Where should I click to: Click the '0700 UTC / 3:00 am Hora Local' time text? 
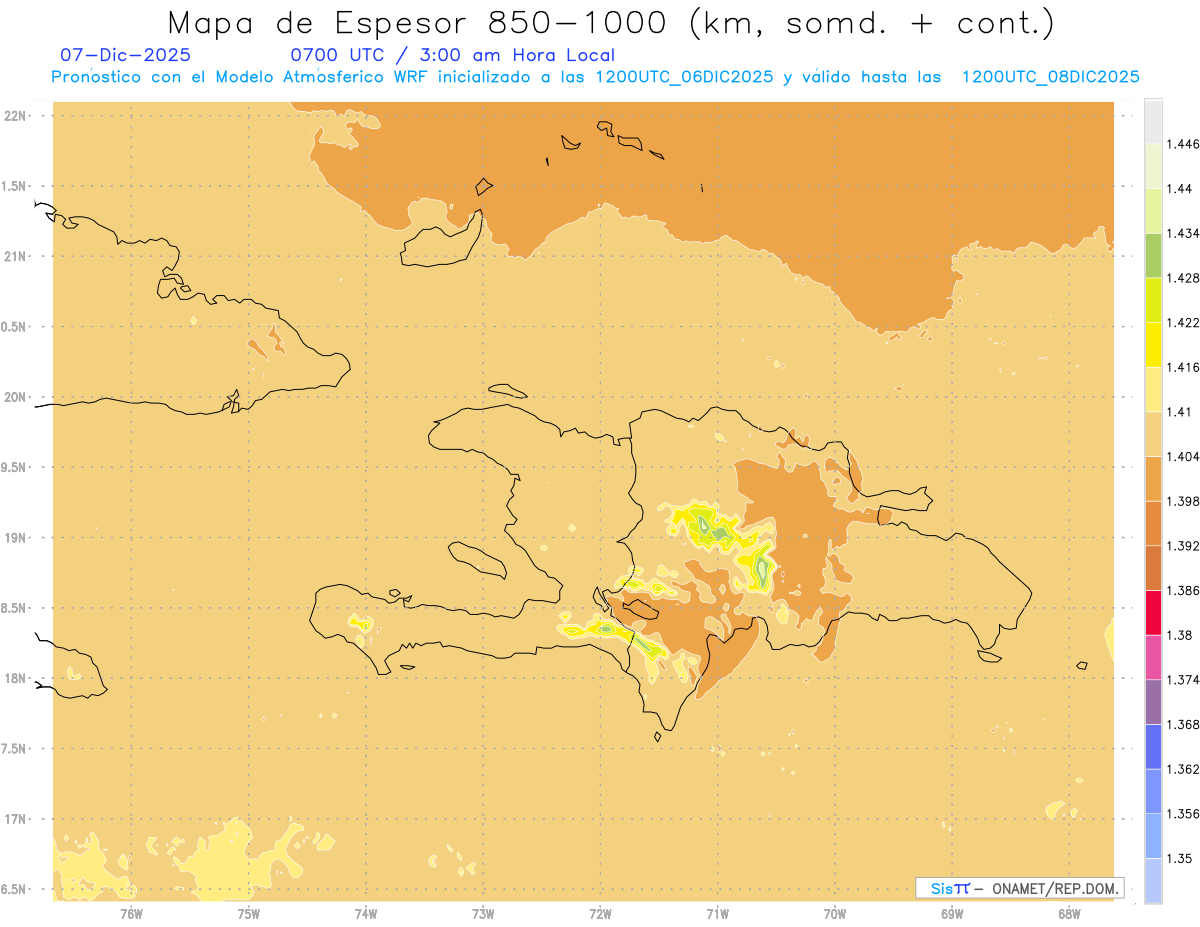453,55
